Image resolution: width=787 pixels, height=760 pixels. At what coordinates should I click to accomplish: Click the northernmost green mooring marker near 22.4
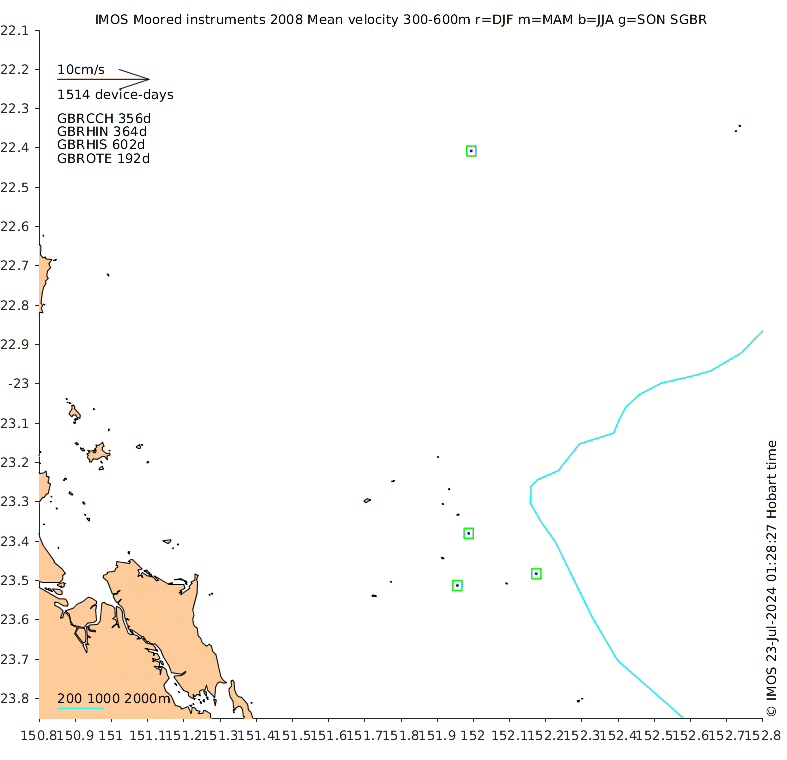point(471,151)
